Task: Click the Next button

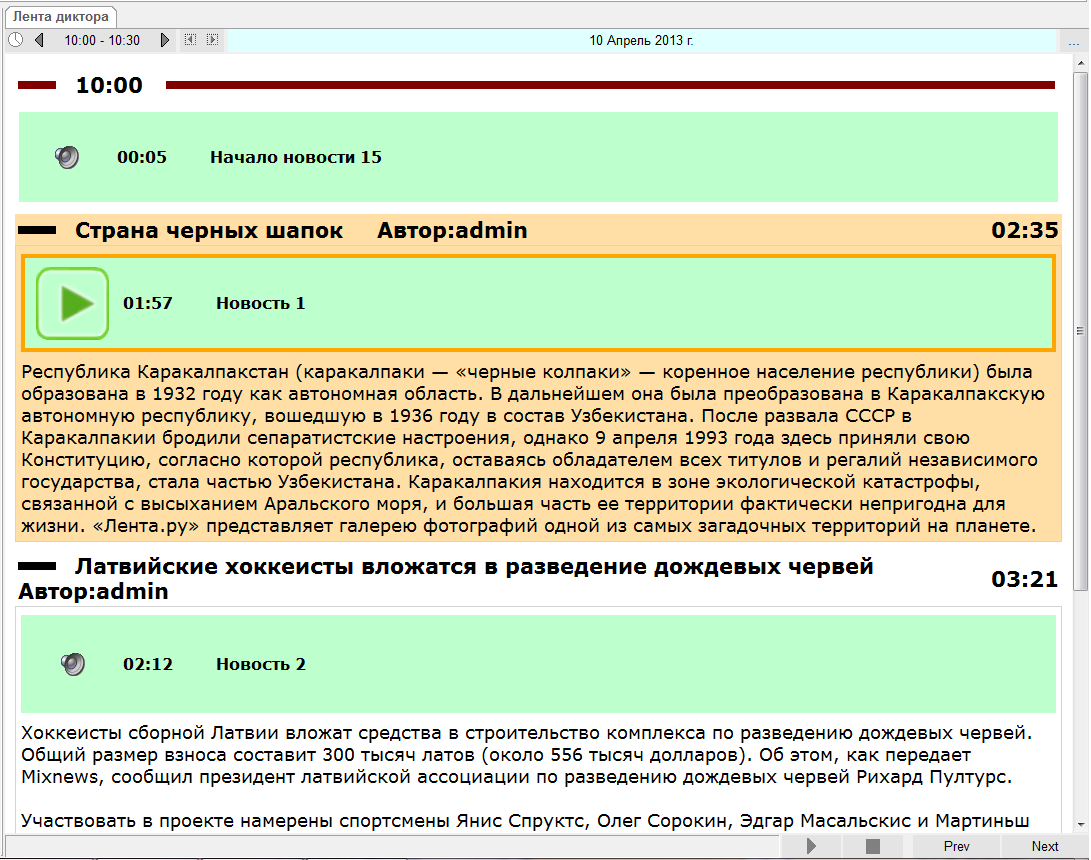Action: tap(1045, 846)
